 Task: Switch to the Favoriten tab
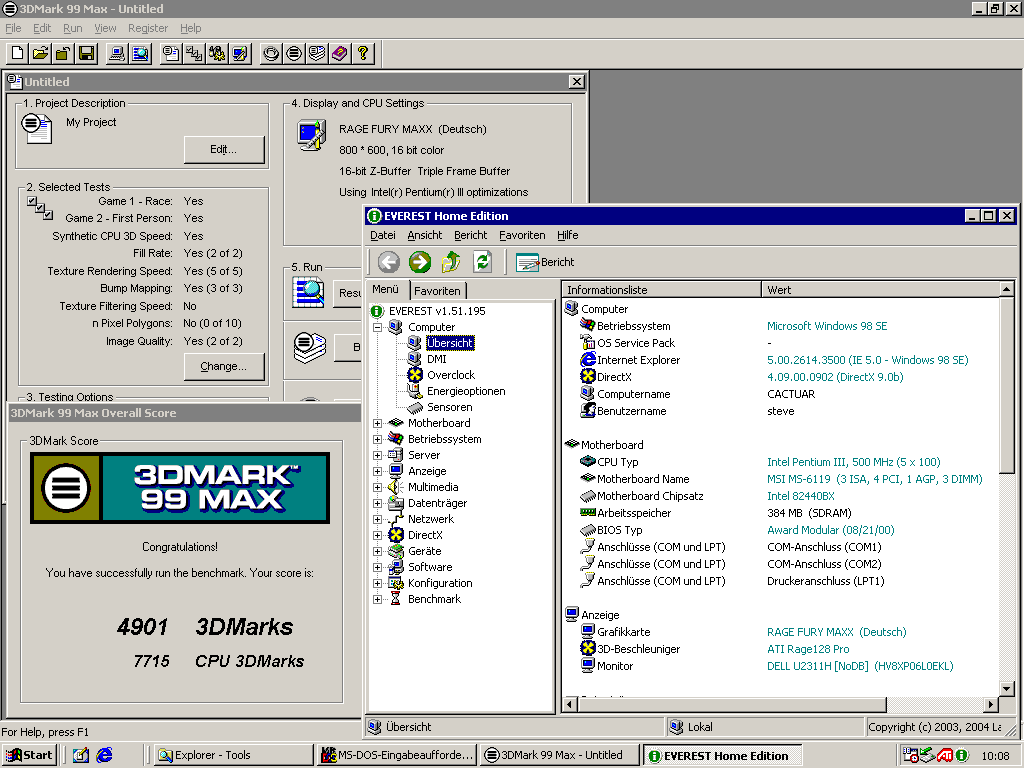(438, 291)
